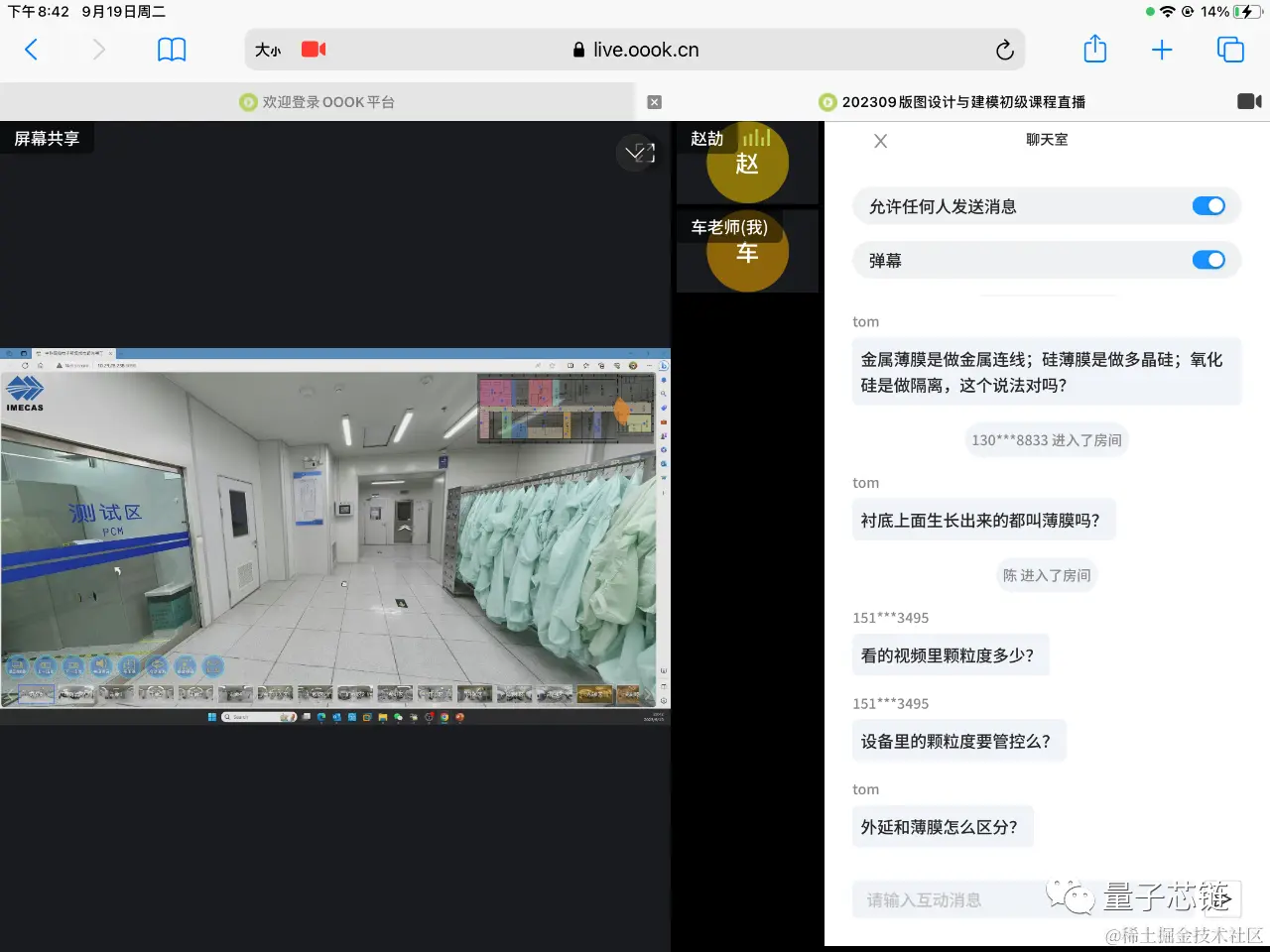Image resolution: width=1270 pixels, height=952 pixels.
Task: Reload the page with the refresh button
Action: coord(1005,49)
